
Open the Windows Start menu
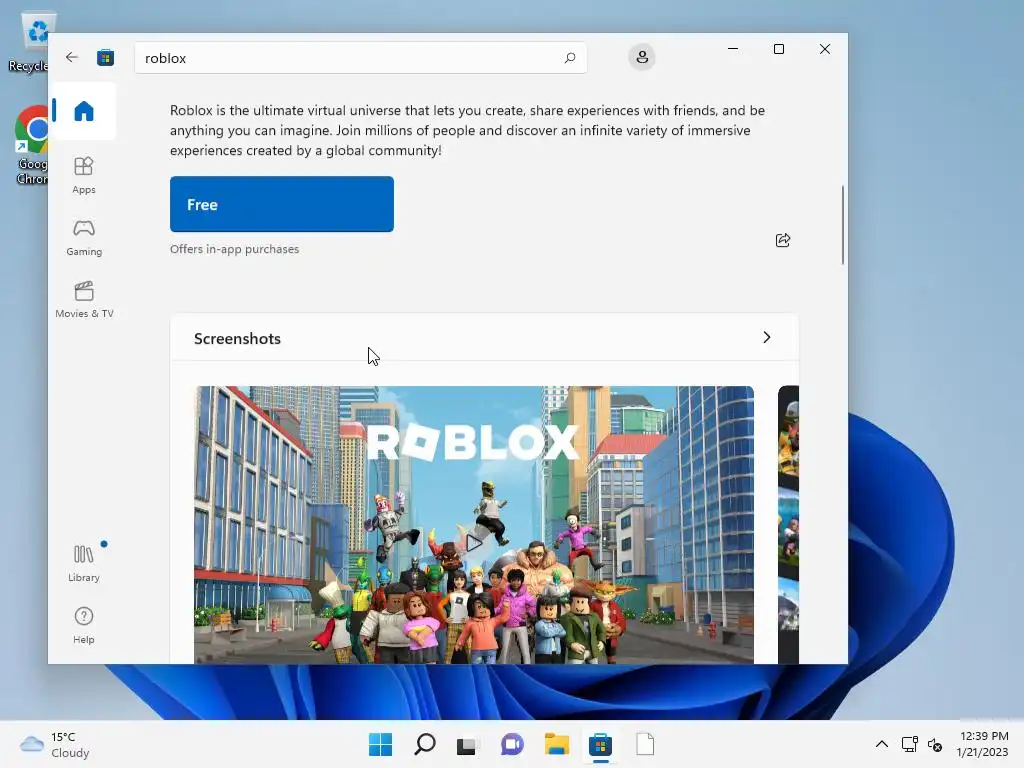(380, 744)
